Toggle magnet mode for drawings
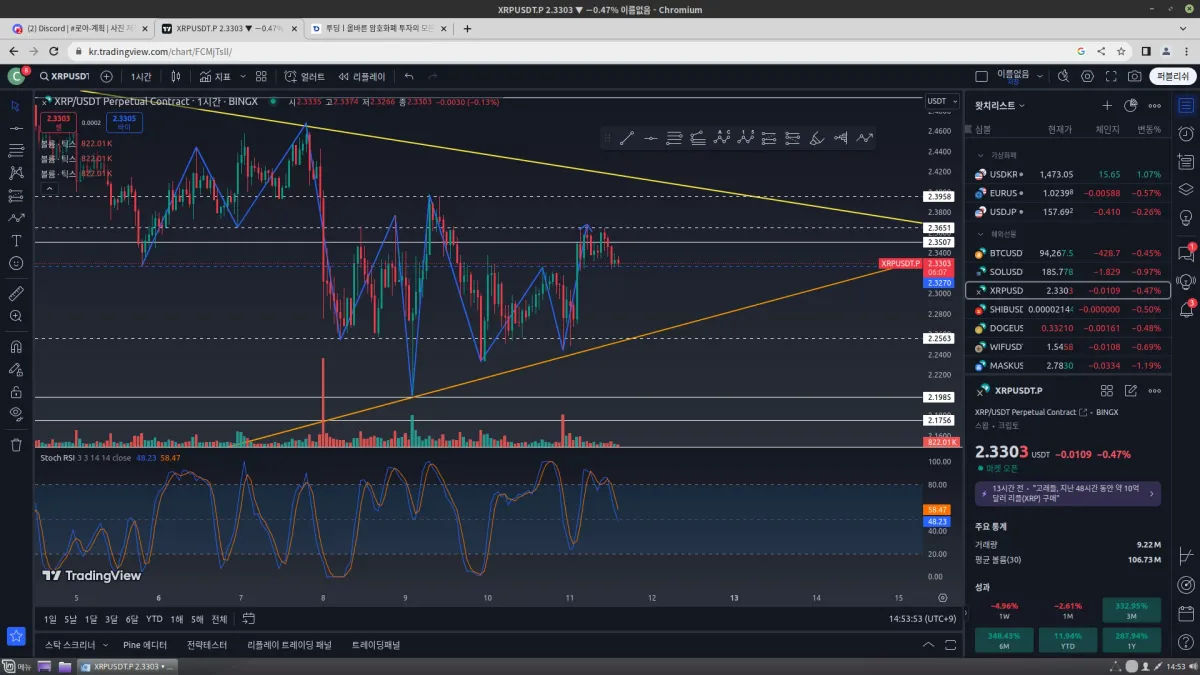This screenshot has width=1200, height=675. click(x=16, y=348)
